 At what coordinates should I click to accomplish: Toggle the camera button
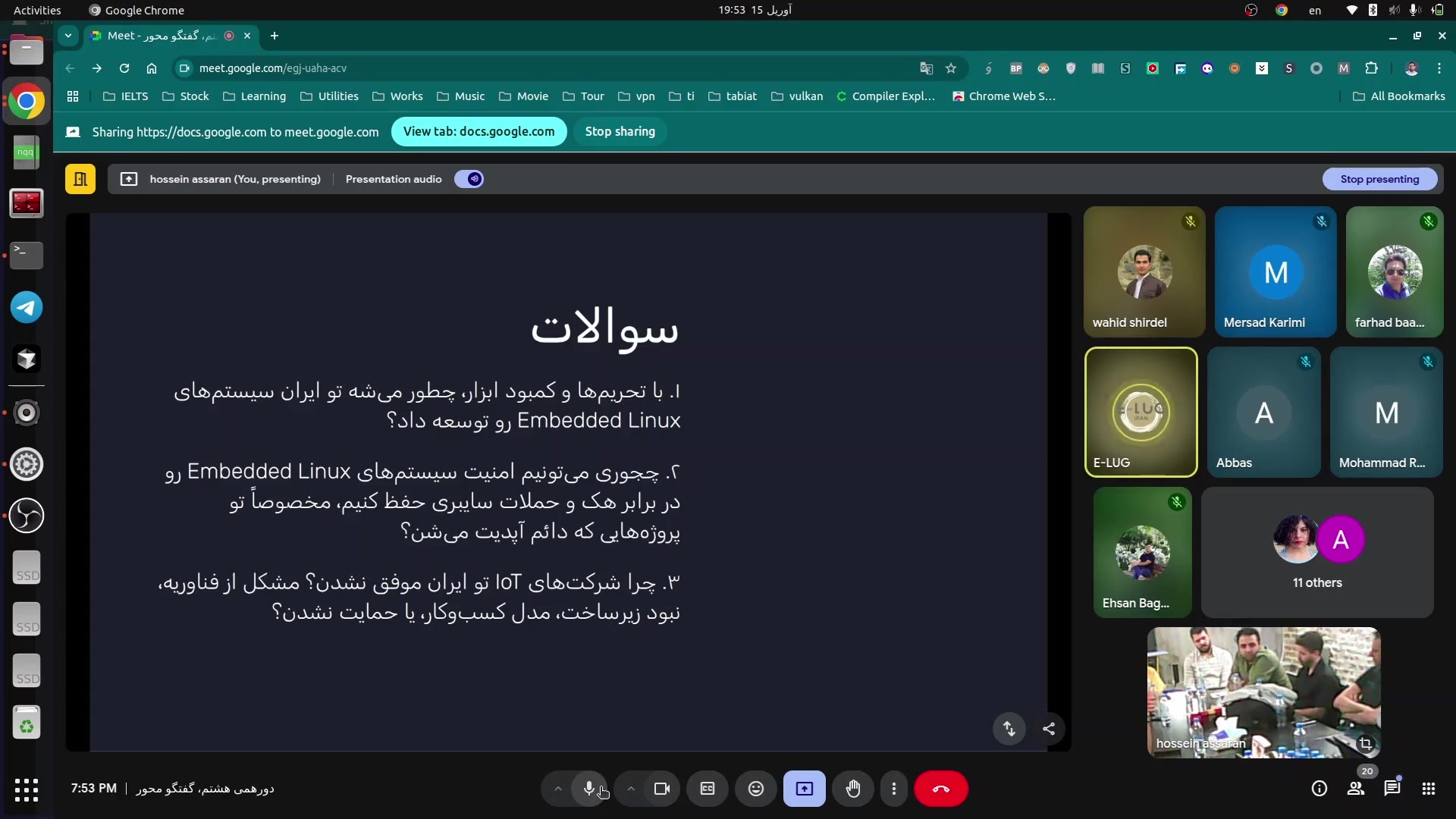click(x=661, y=789)
